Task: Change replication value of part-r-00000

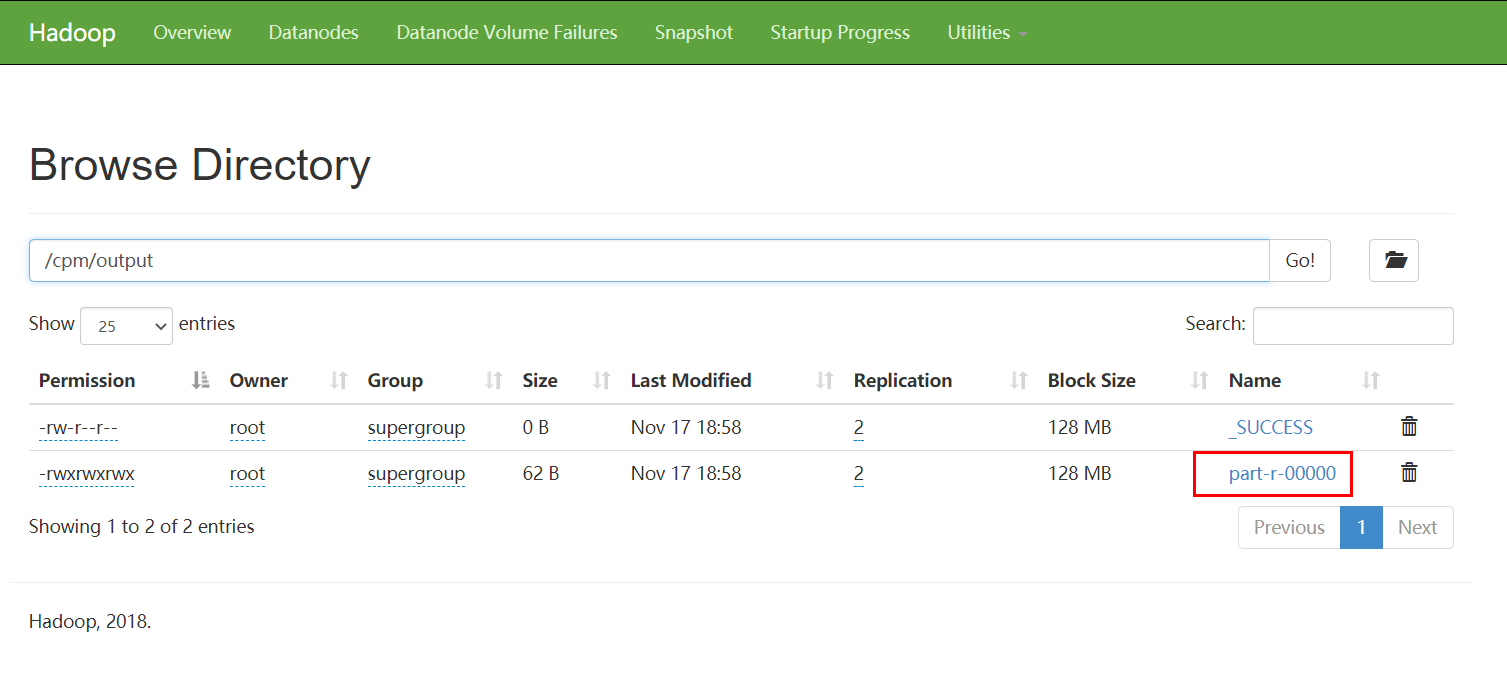Action: tap(859, 474)
